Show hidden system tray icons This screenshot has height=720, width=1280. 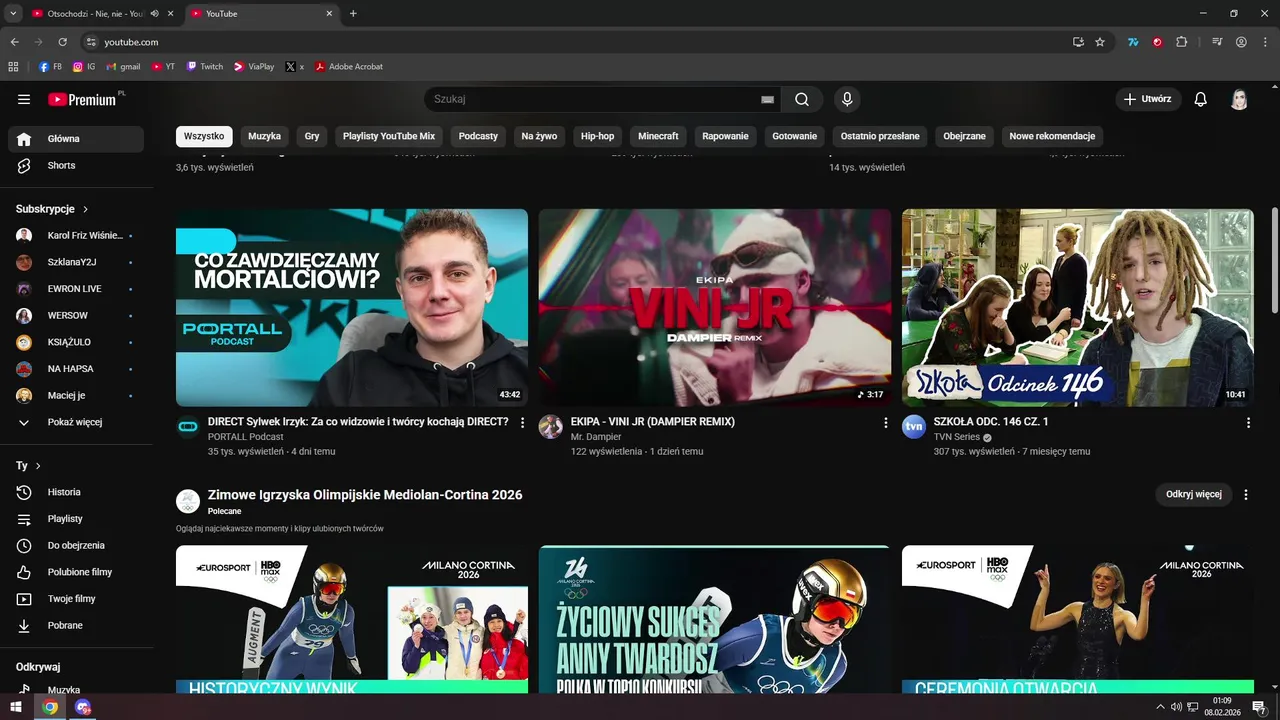1160,707
